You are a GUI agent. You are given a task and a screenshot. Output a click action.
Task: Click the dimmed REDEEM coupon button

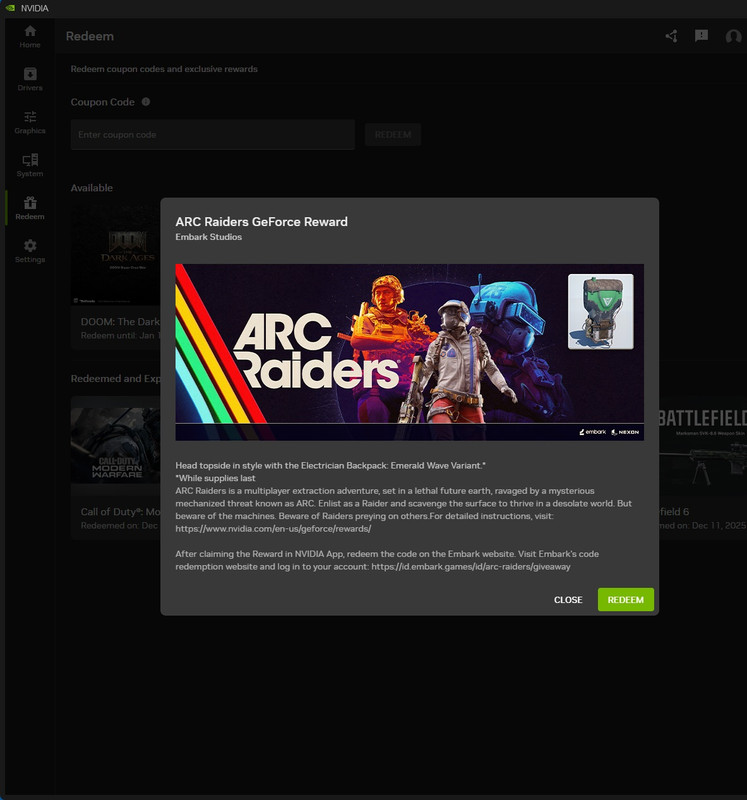393,135
